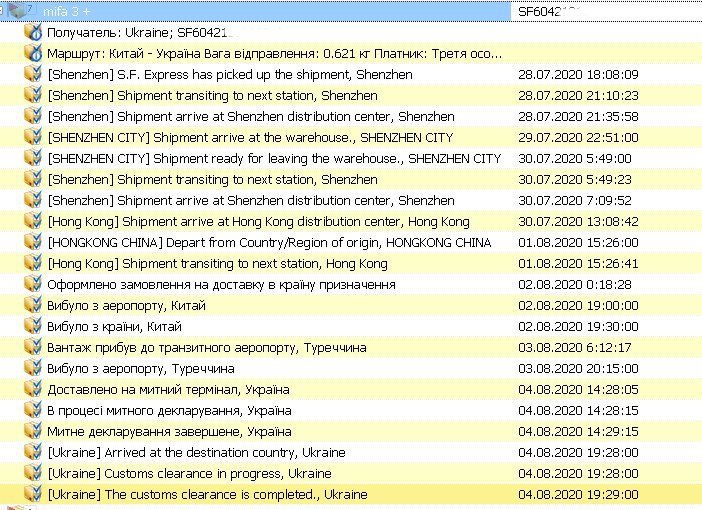Click the icon for 'Customs clearance in progress'
This screenshot has height=510, width=702.
click(x=33, y=473)
